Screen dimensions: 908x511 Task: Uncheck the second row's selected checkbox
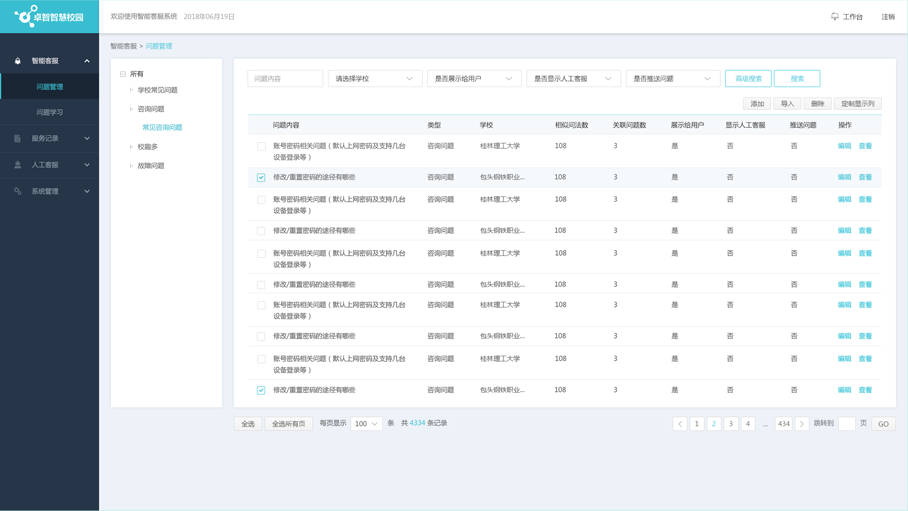261,177
